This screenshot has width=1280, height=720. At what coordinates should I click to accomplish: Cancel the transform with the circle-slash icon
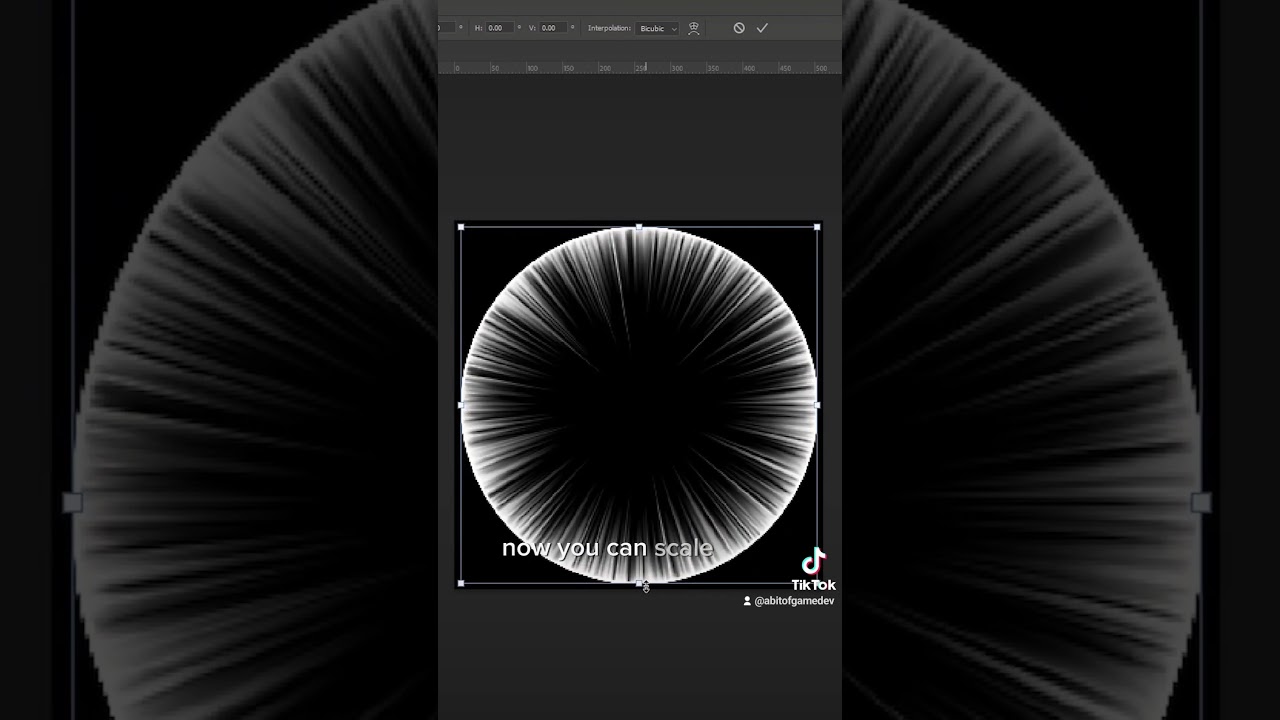tap(739, 28)
